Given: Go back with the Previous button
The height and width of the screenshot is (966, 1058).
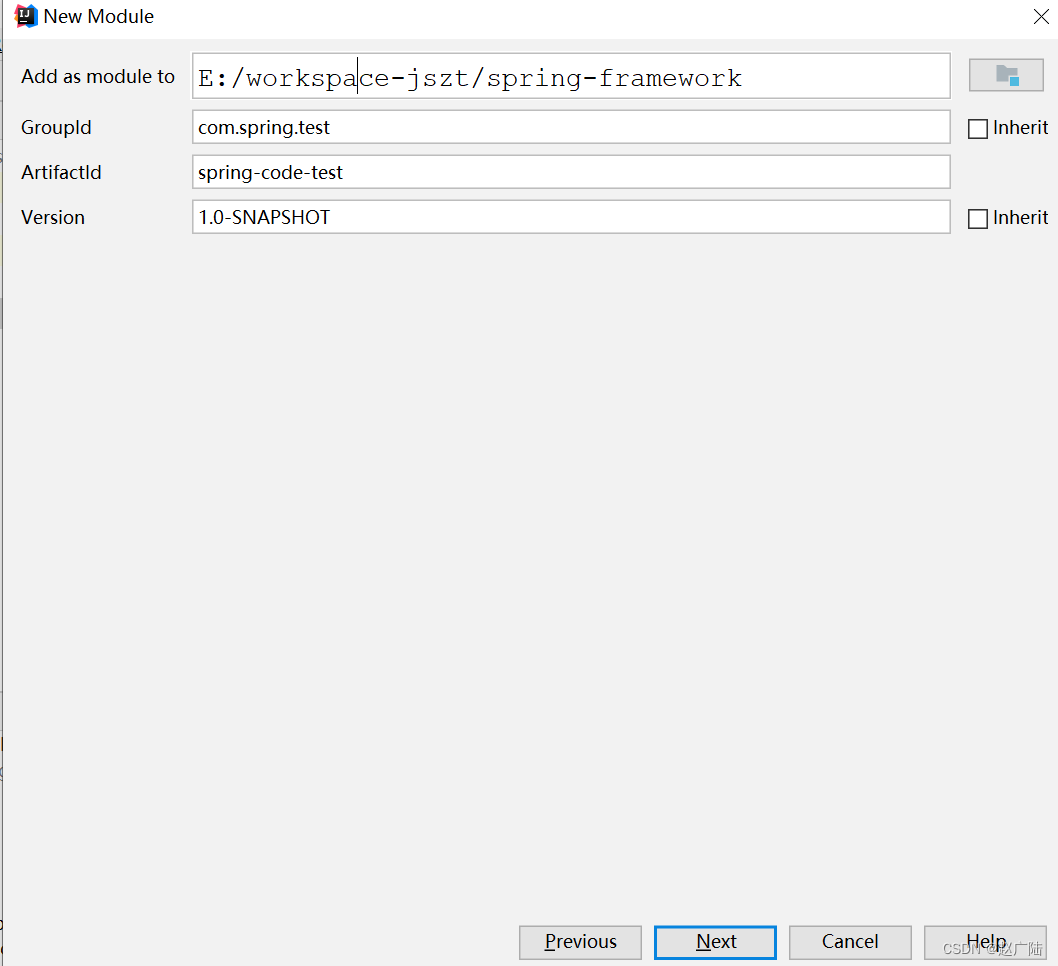Looking at the screenshot, I should (x=580, y=942).
